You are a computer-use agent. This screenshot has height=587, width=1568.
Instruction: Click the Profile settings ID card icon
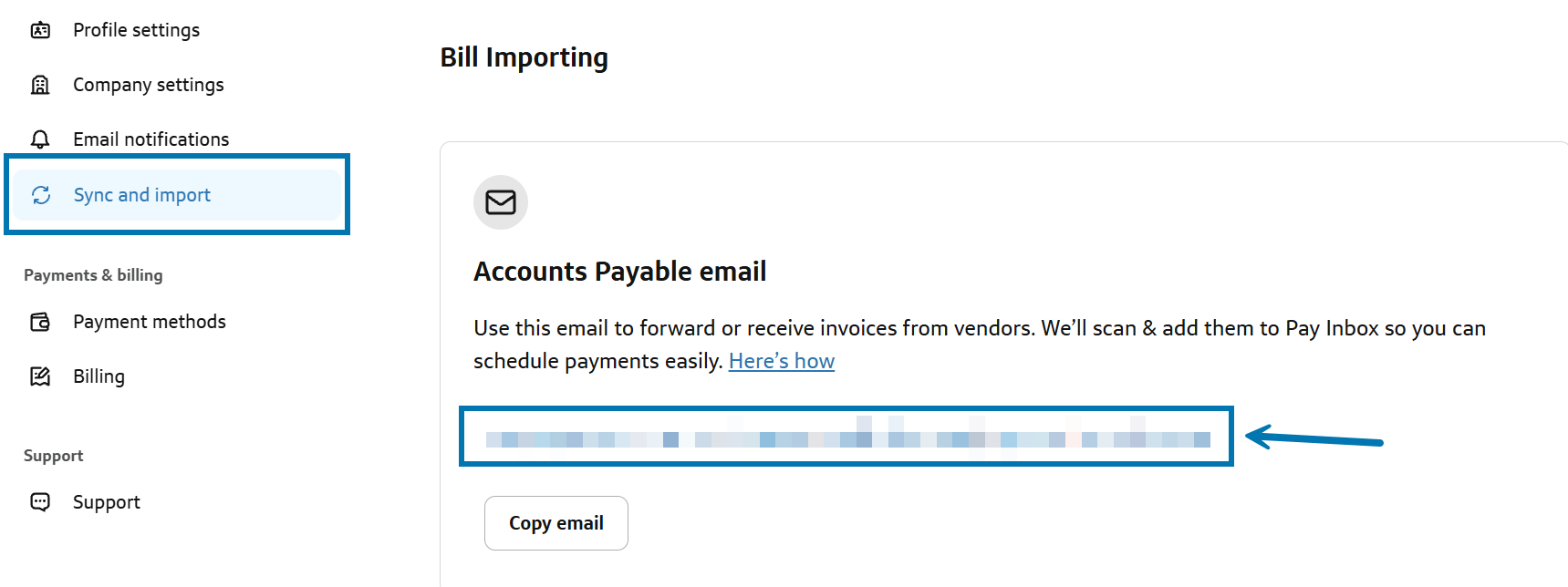coord(40,30)
